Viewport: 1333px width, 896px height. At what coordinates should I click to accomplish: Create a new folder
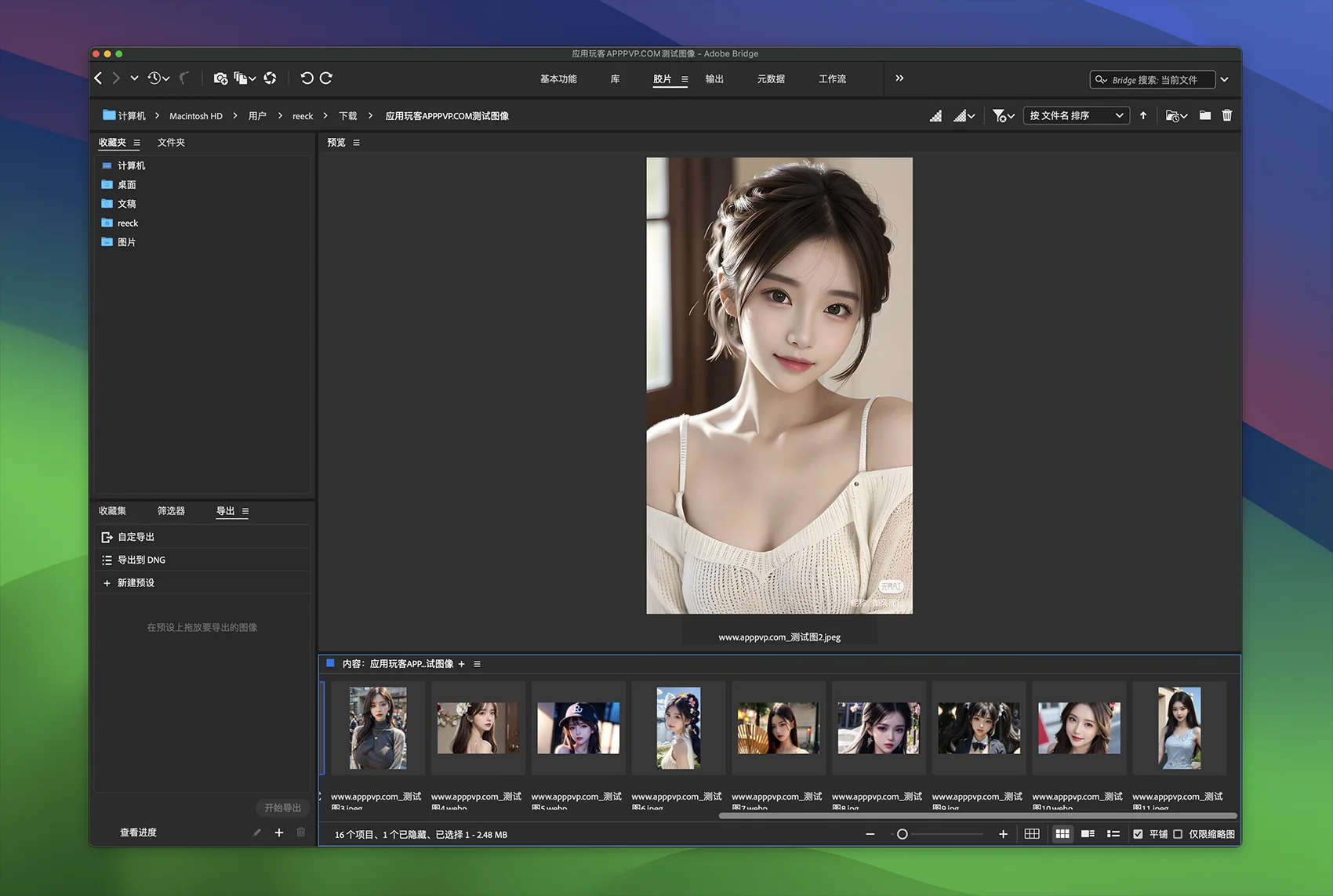pyautogui.click(x=1205, y=115)
